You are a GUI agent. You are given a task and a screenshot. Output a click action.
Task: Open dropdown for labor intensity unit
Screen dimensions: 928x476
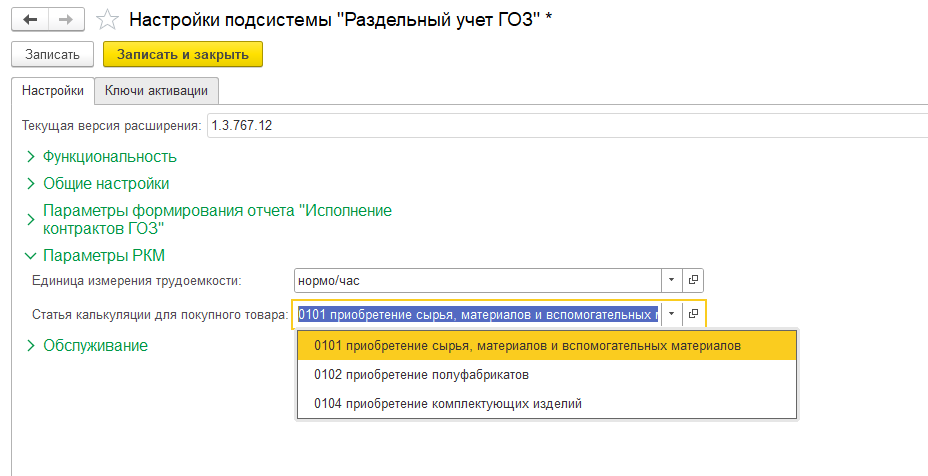[672, 280]
